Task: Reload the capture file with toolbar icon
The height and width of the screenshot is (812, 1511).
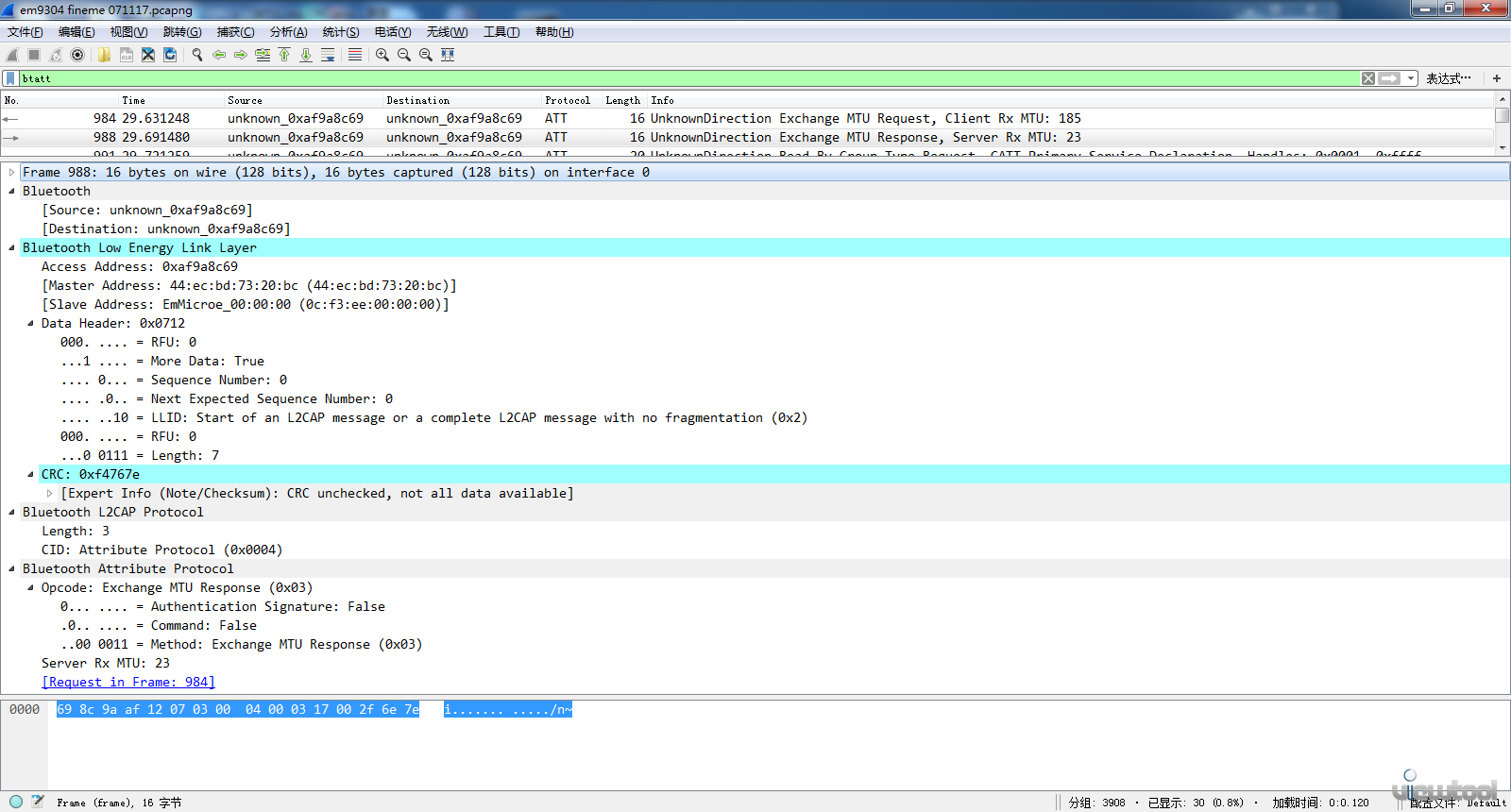Action: 170,55
